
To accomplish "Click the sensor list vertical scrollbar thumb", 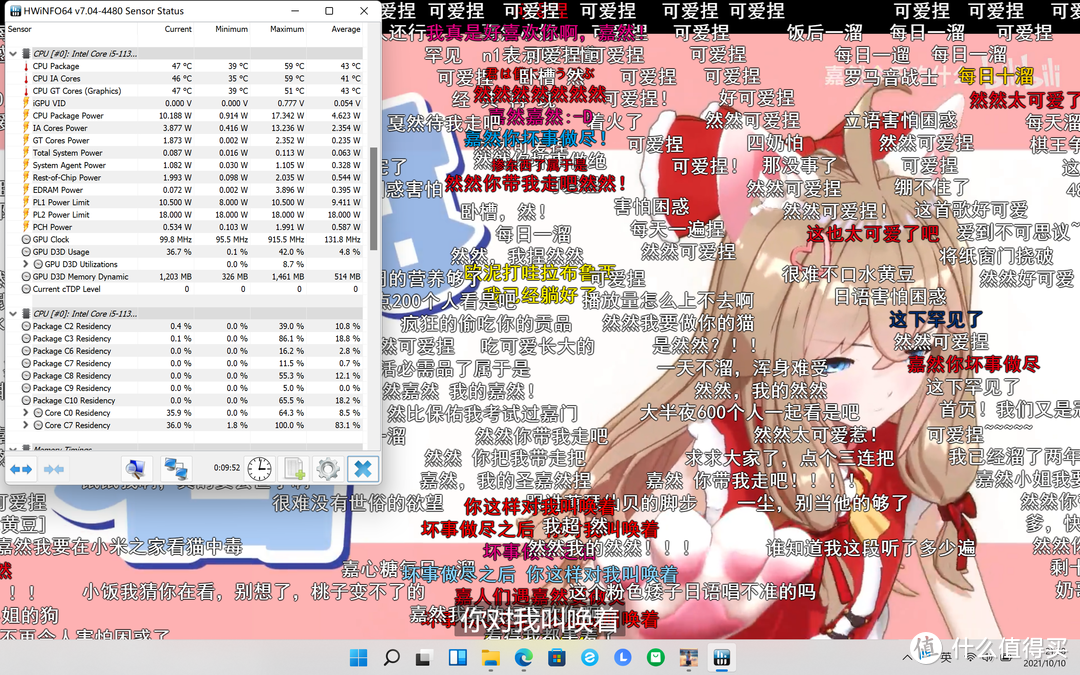I will pos(374,198).
